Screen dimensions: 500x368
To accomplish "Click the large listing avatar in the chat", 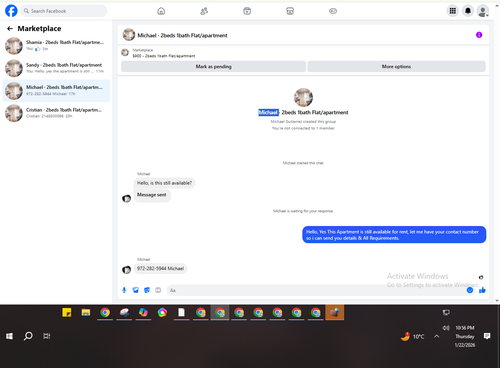I will tap(303, 97).
